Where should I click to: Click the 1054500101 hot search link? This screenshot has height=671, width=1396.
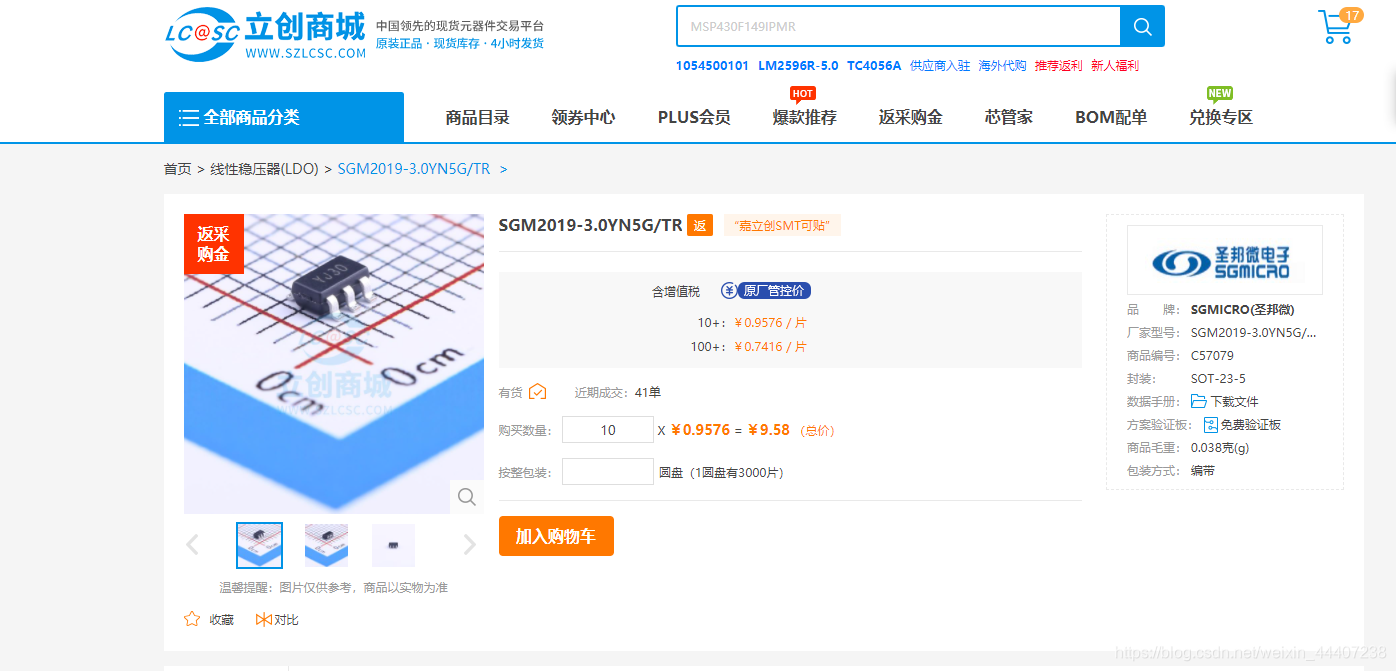coord(712,66)
